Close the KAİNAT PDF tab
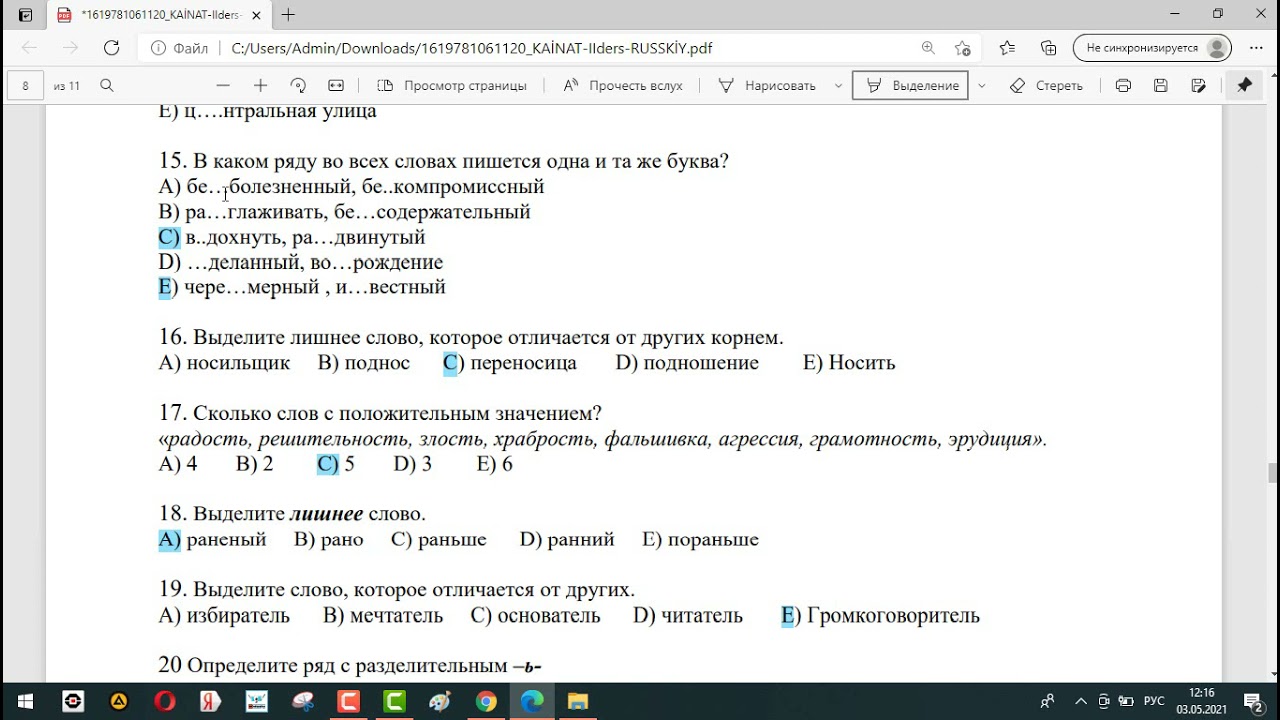1280x720 pixels. 256,15
